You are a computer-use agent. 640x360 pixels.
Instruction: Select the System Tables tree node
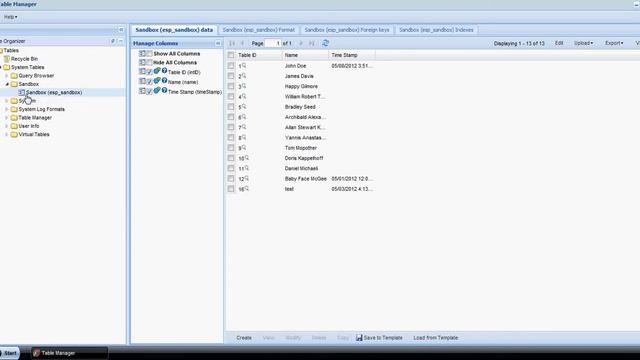tap(28, 67)
